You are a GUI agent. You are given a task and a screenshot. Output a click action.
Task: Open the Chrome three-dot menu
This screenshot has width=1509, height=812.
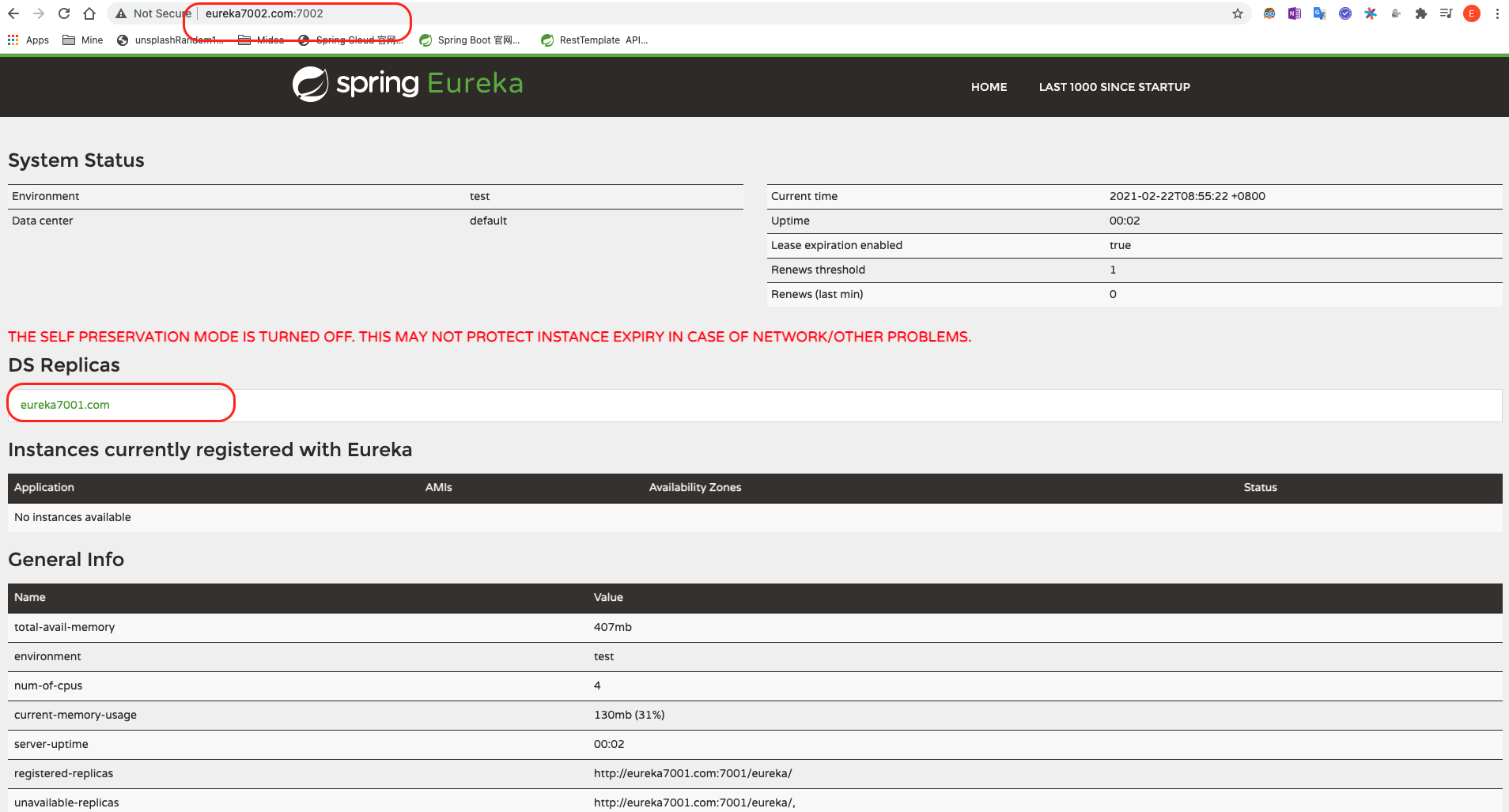1497,13
